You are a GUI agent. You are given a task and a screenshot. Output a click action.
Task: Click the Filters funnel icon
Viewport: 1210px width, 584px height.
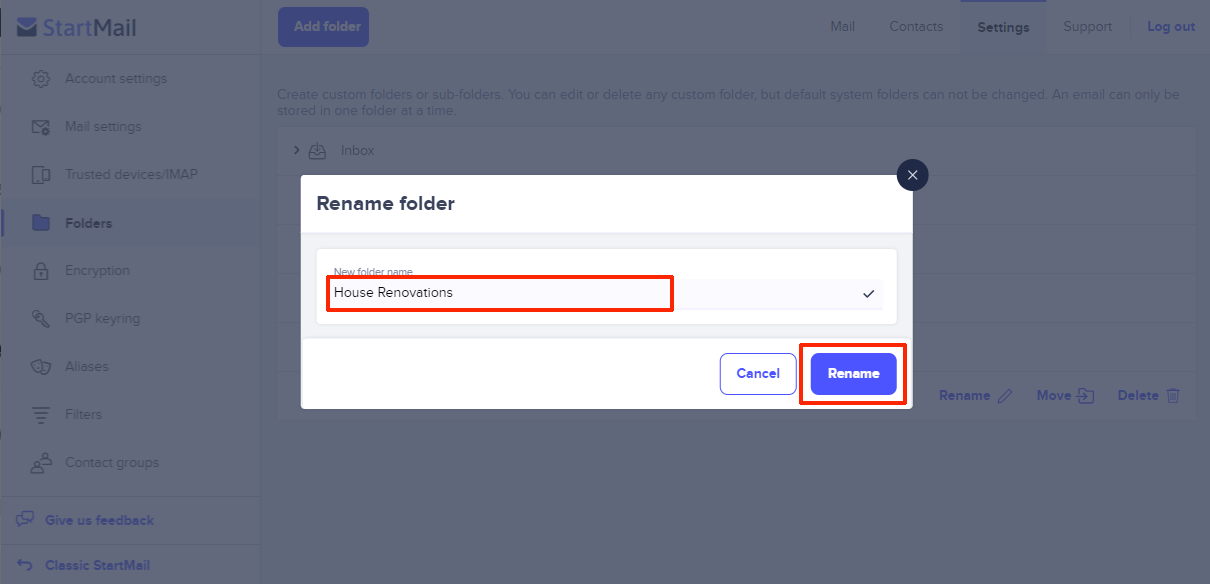[x=41, y=415]
